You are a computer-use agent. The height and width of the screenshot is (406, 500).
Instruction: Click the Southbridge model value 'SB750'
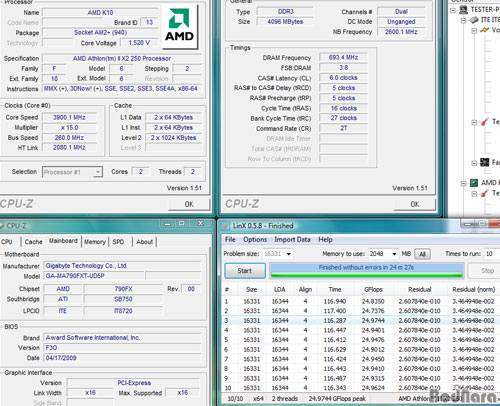(123, 299)
